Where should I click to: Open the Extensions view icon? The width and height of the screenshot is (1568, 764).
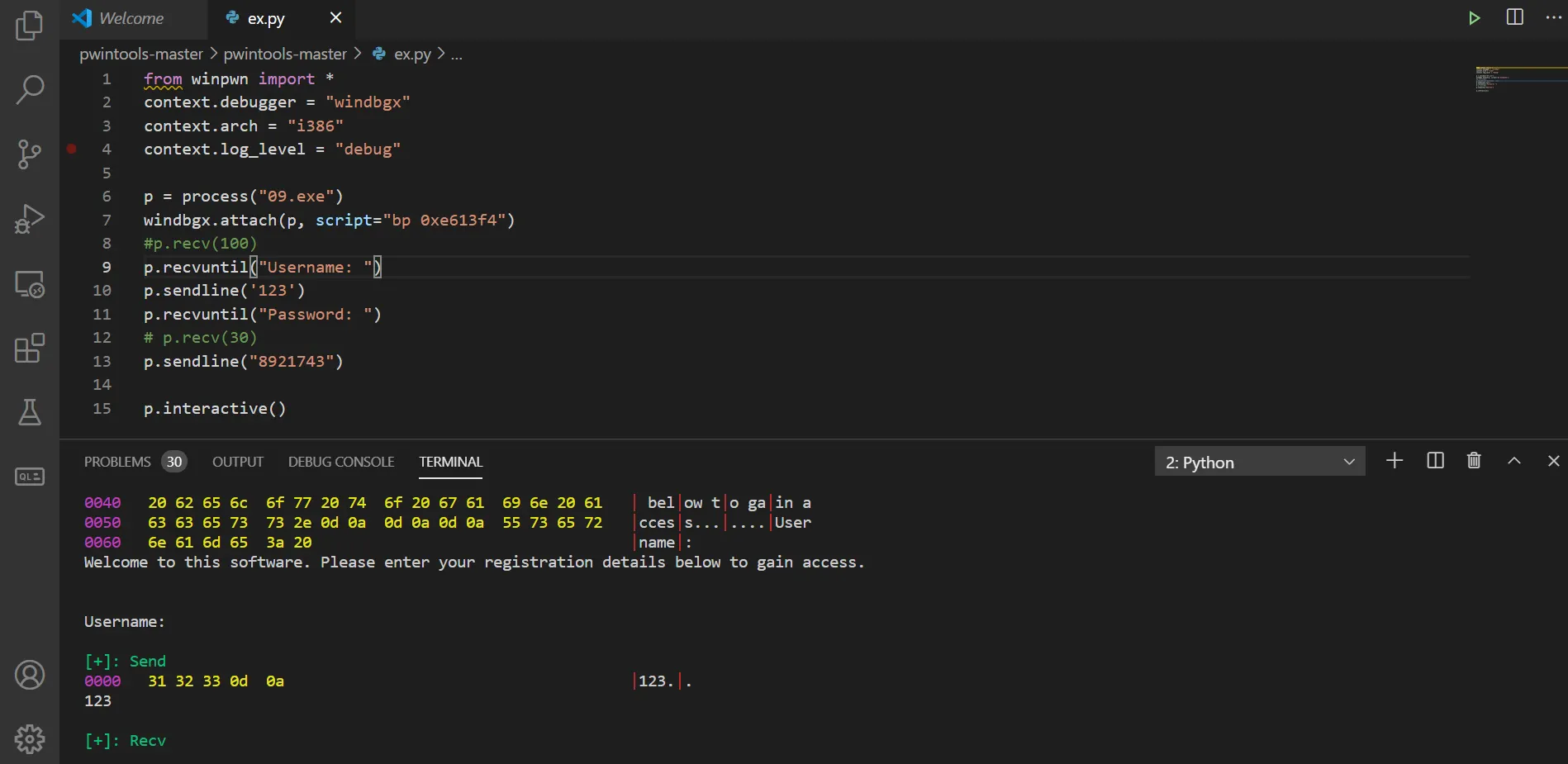[x=30, y=349]
